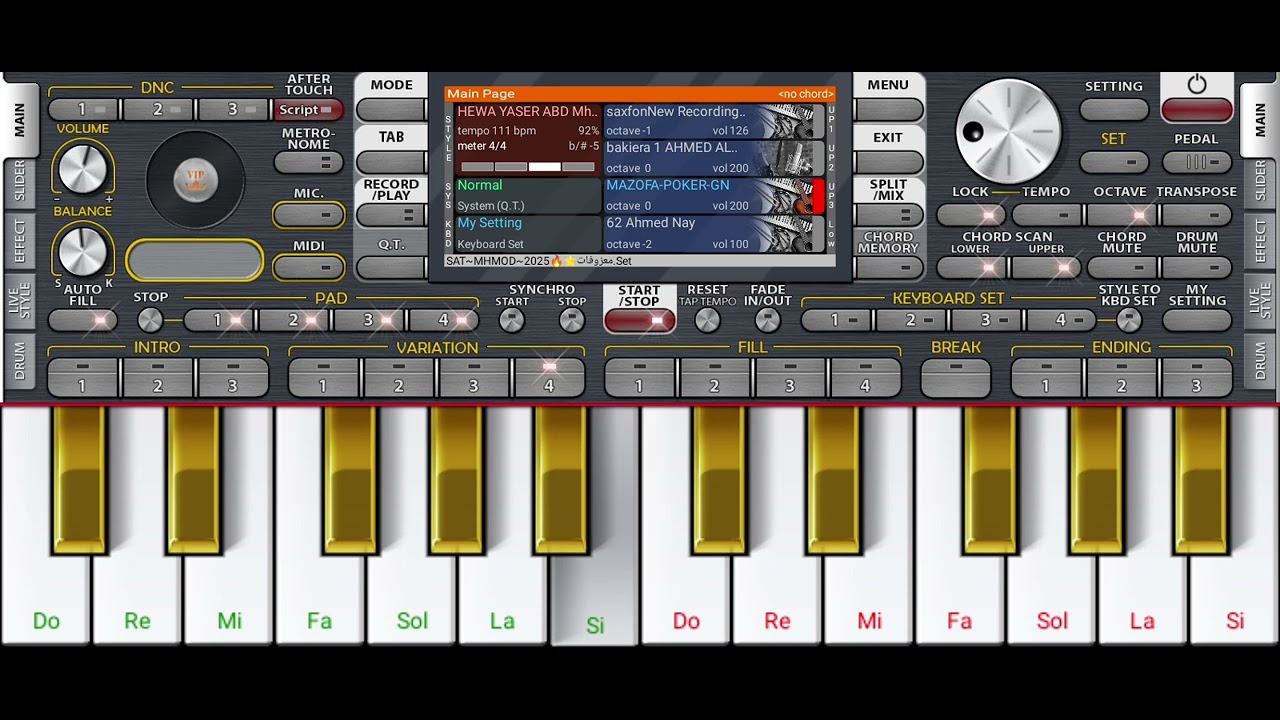The image size is (1280, 720).
Task: Click the TEMPO button
Action: (1046, 214)
